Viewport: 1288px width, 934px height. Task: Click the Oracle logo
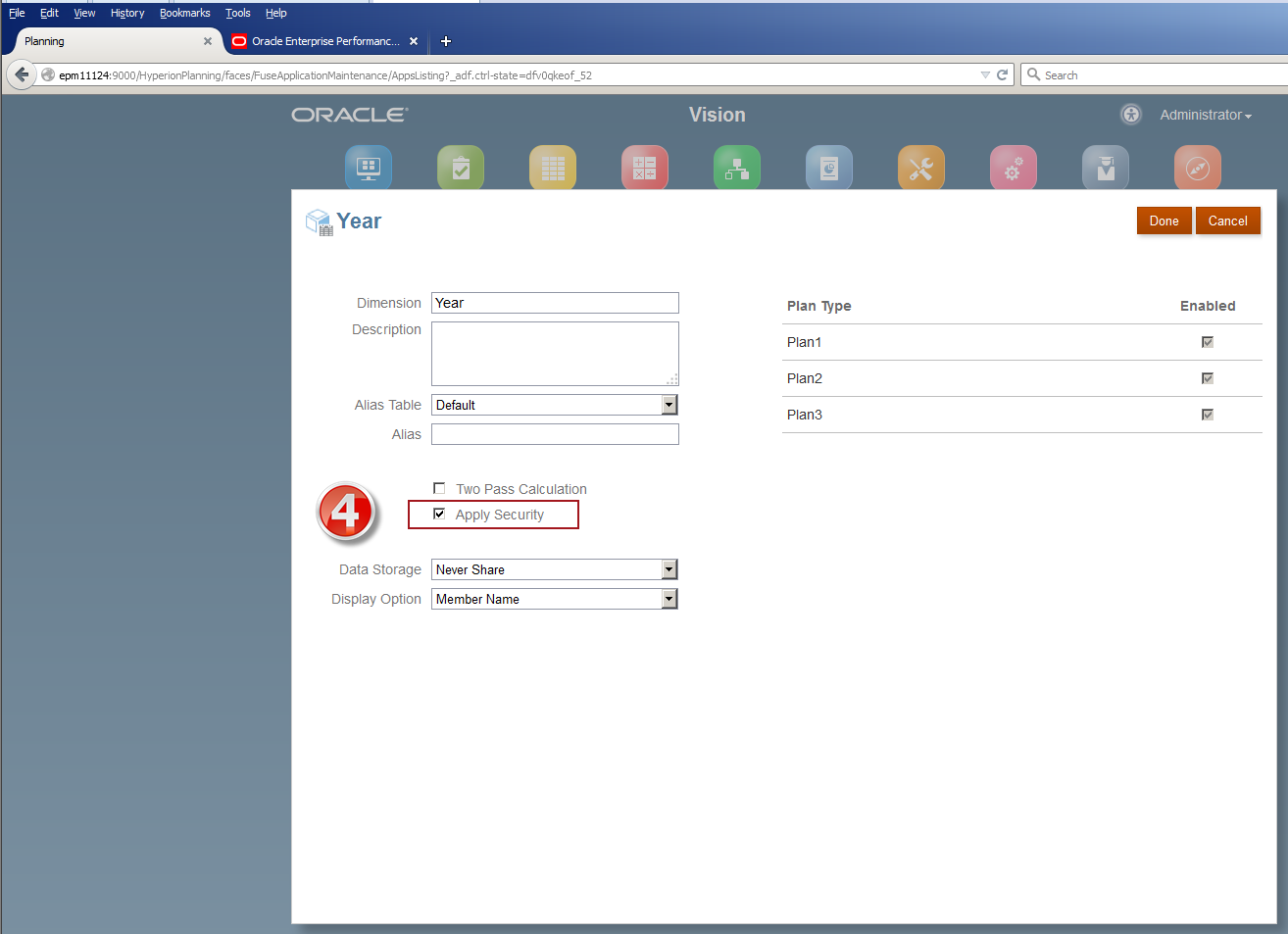point(350,115)
